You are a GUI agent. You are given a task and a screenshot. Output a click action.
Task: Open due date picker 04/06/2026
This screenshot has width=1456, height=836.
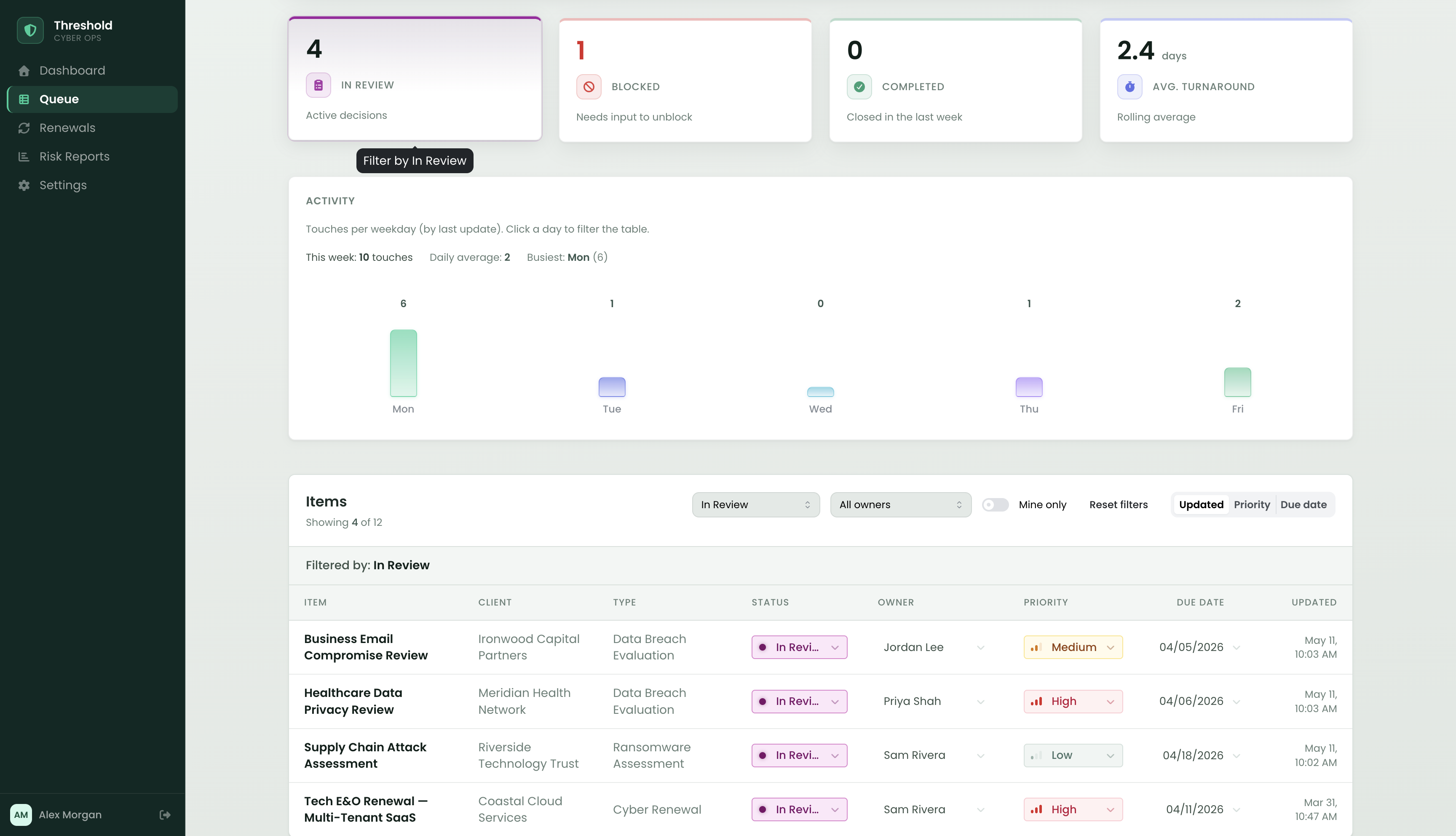click(1199, 702)
